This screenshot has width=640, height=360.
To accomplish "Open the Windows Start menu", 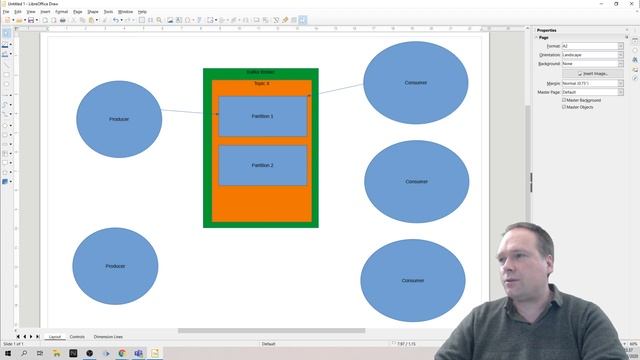I will (8, 353).
